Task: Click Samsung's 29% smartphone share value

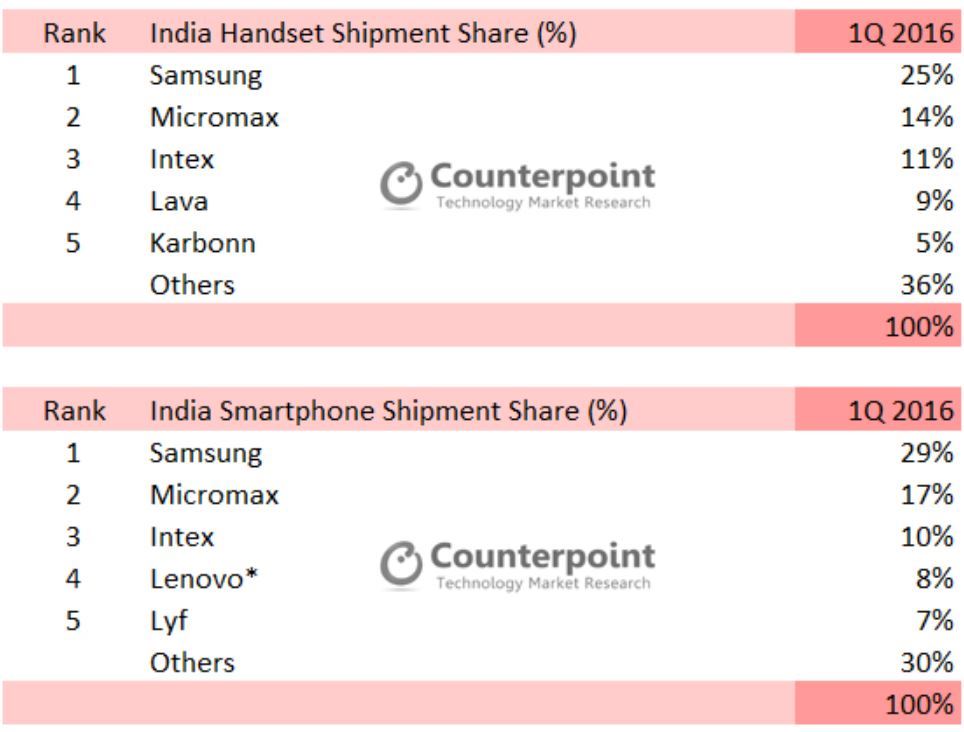Action: (927, 453)
